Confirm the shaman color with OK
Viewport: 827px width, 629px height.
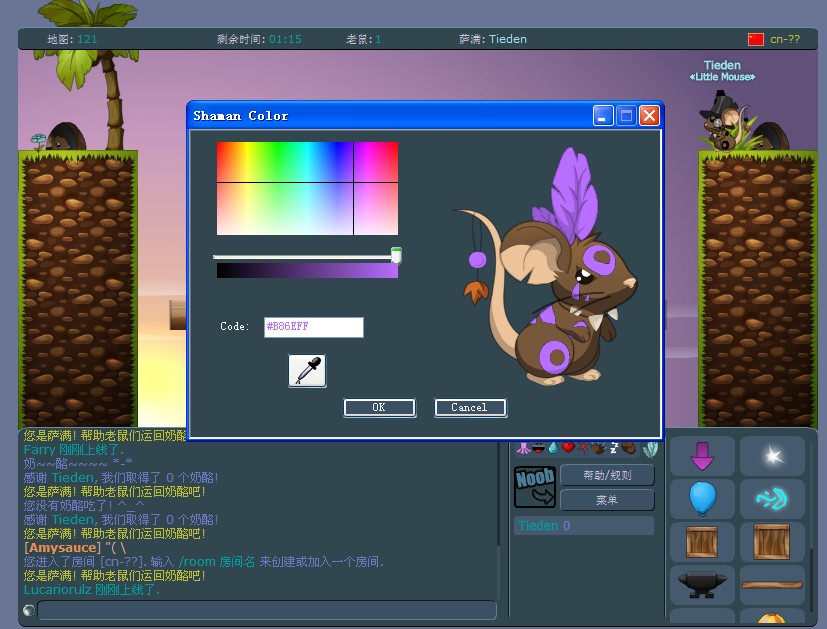tap(379, 408)
